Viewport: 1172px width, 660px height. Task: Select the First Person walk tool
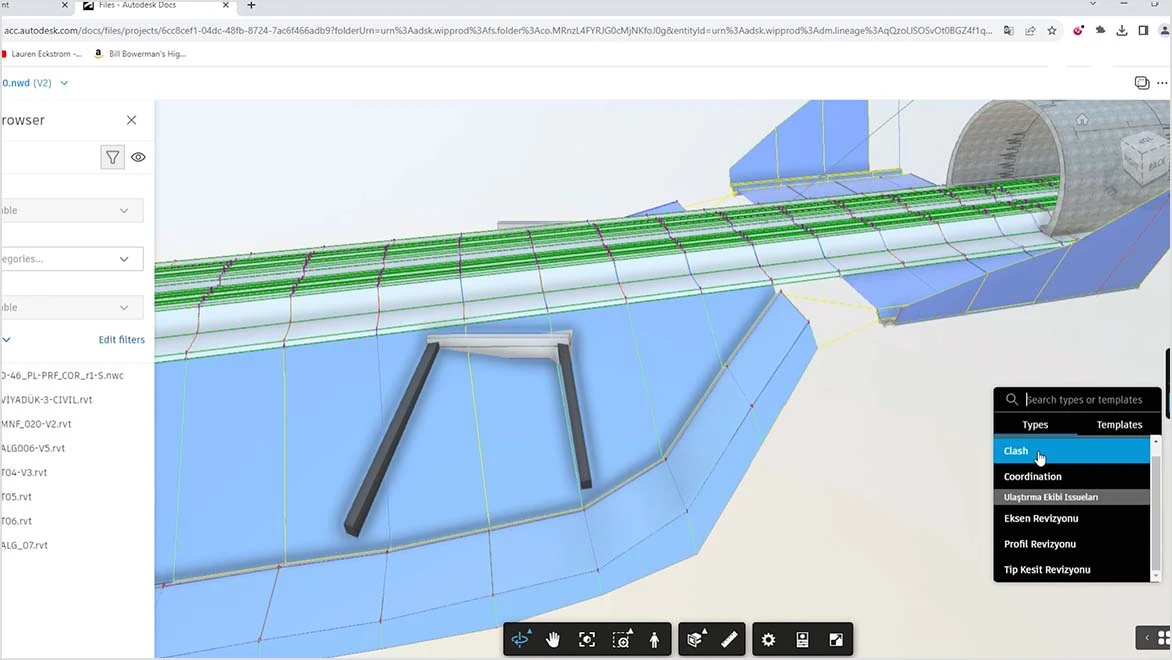coord(654,639)
